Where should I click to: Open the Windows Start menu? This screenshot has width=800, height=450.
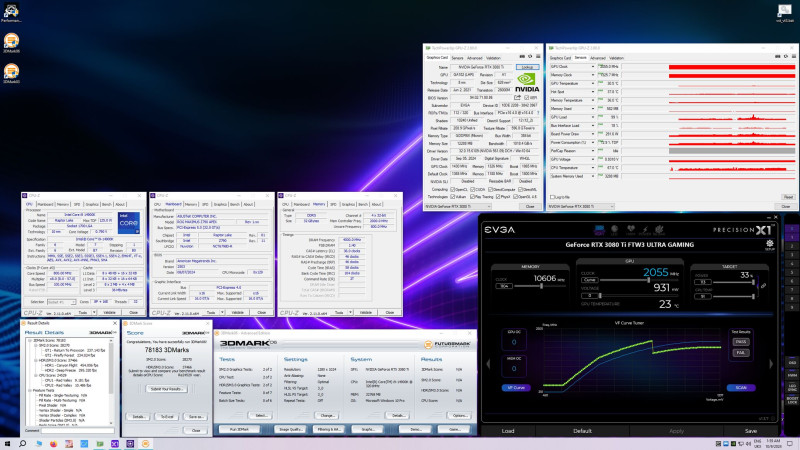pyautogui.click(x=7, y=444)
